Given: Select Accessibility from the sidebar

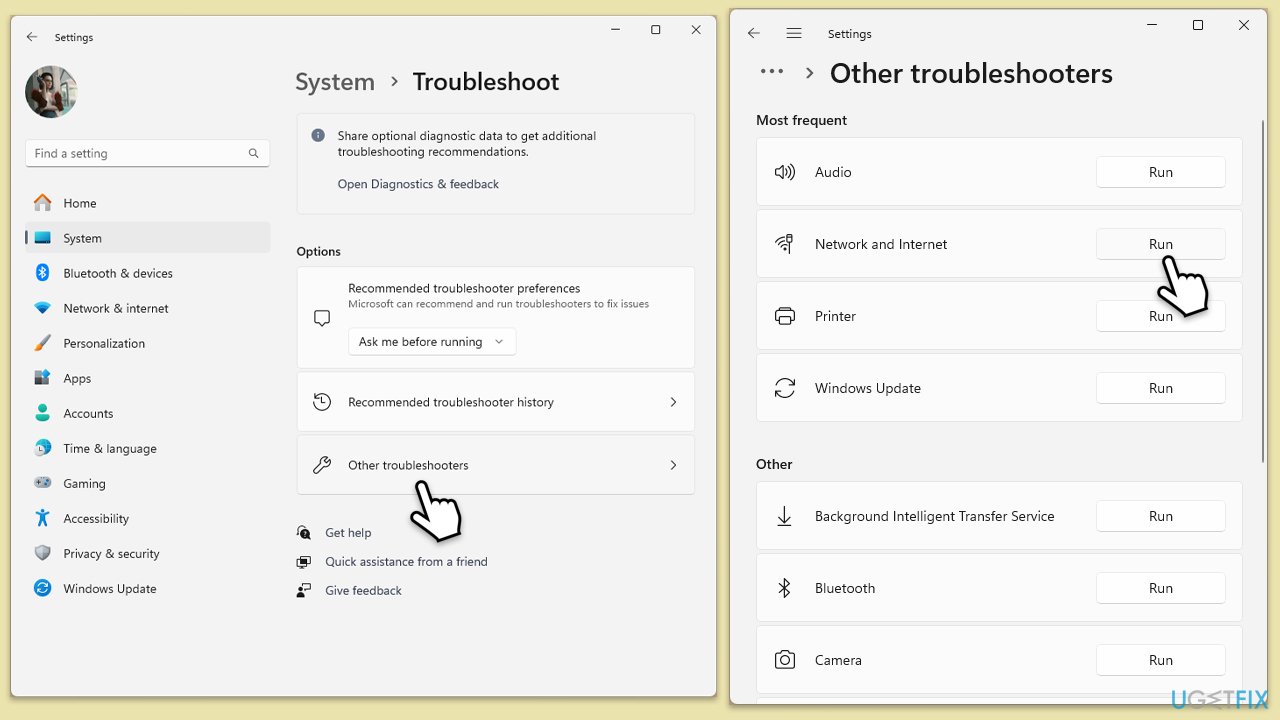Looking at the screenshot, I should [x=96, y=518].
